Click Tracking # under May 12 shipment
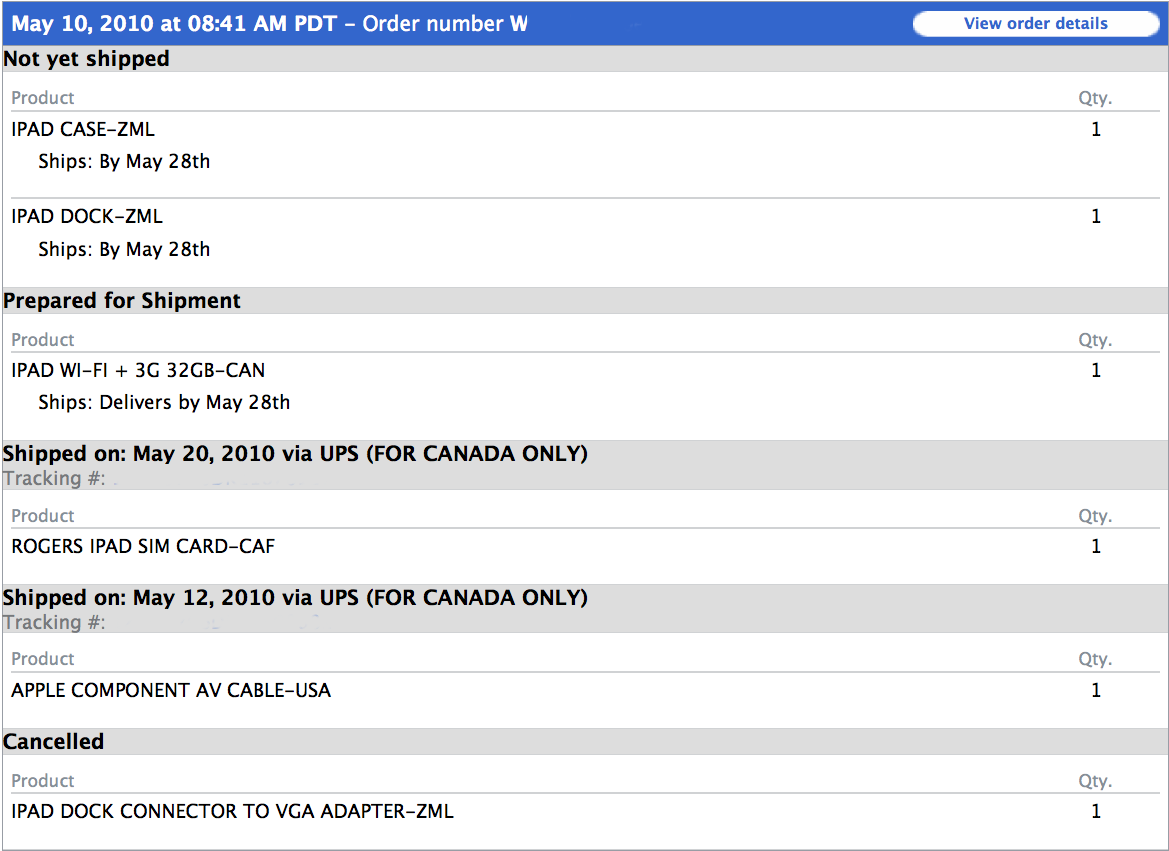The image size is (1169, 851). pyautogui.click(x=54, y=623)
